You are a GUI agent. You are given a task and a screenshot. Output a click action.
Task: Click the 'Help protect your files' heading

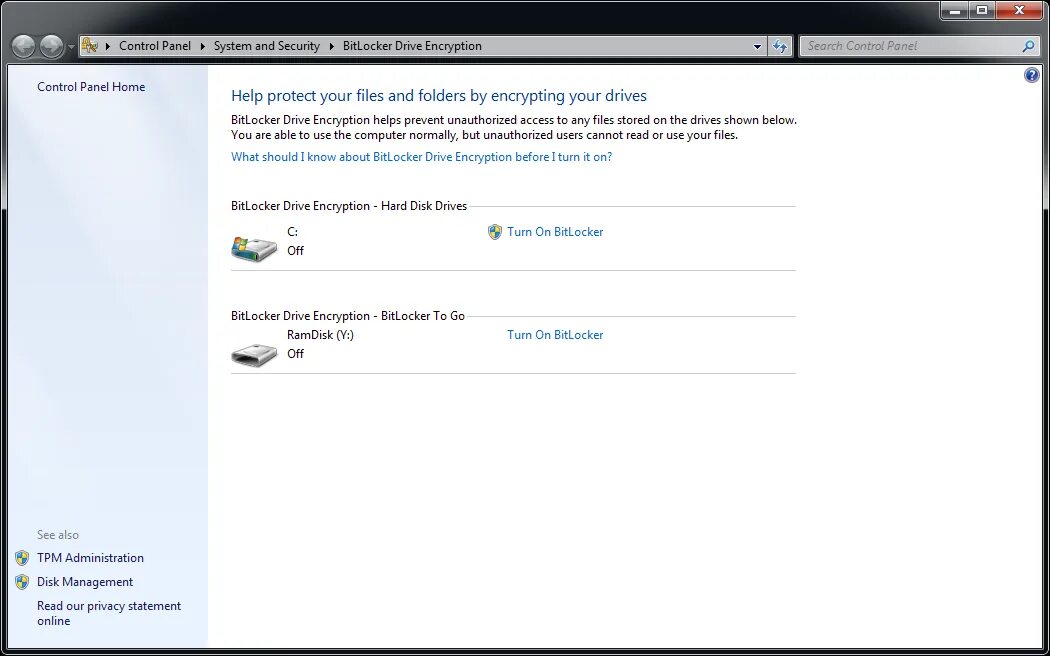pos(439,96)
